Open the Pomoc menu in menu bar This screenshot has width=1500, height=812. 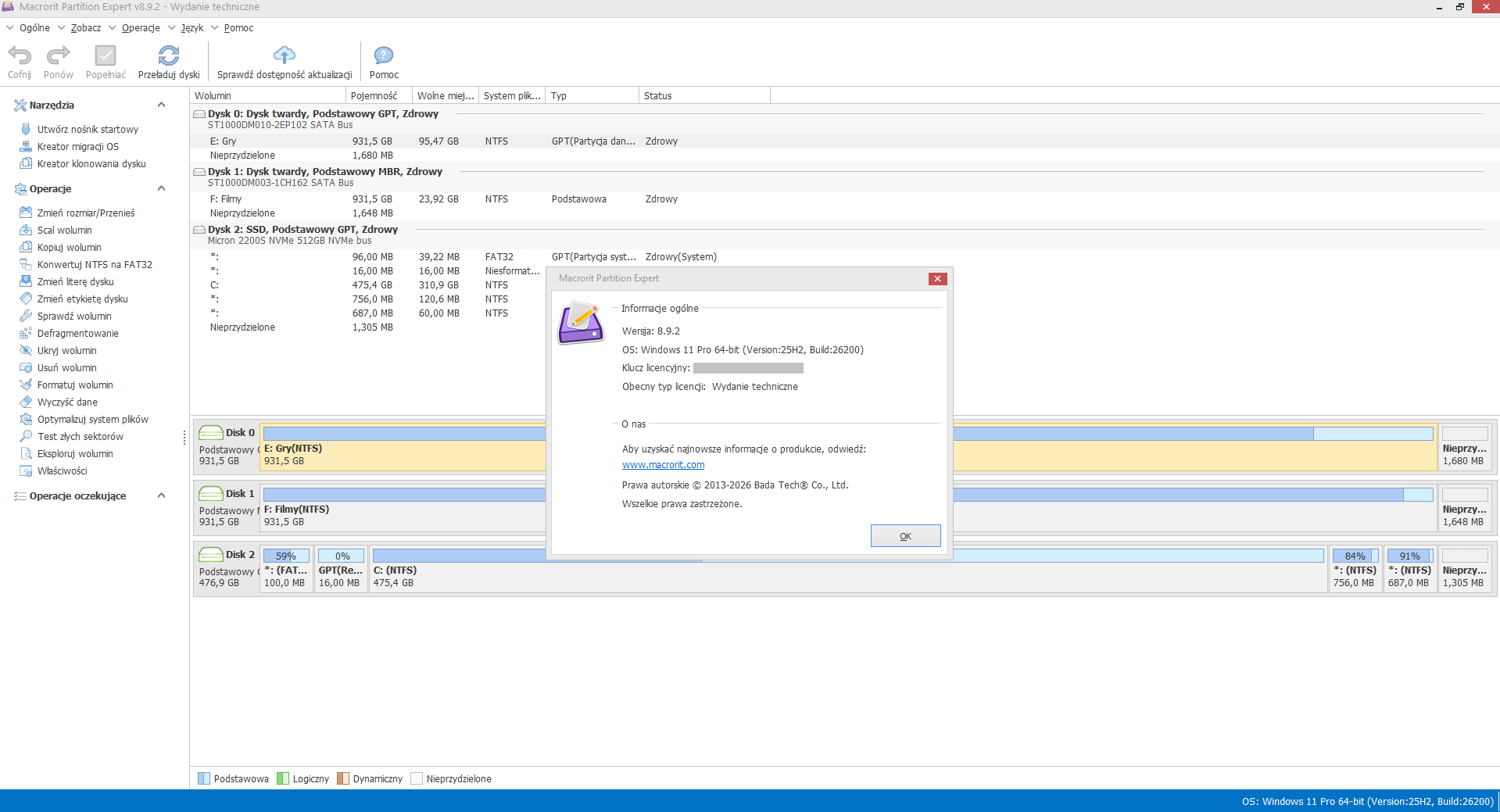238,28
